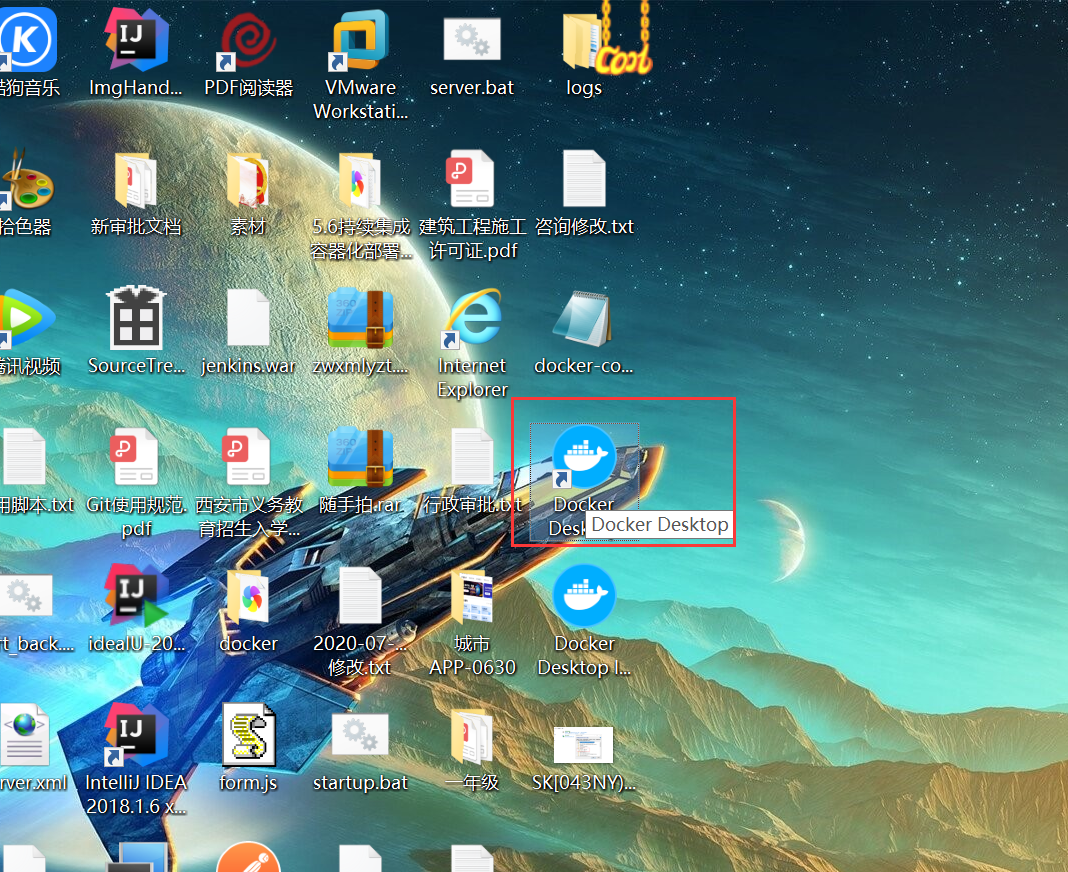Click the Docker Desktop tooltip text
Image resolution: width=1068 pixels, height=872 pixels.
coord(660,525)
